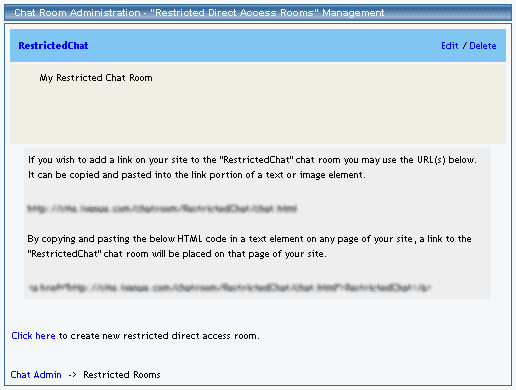Click the 'By copying and pasting' instruction sentence

(249, 239)
